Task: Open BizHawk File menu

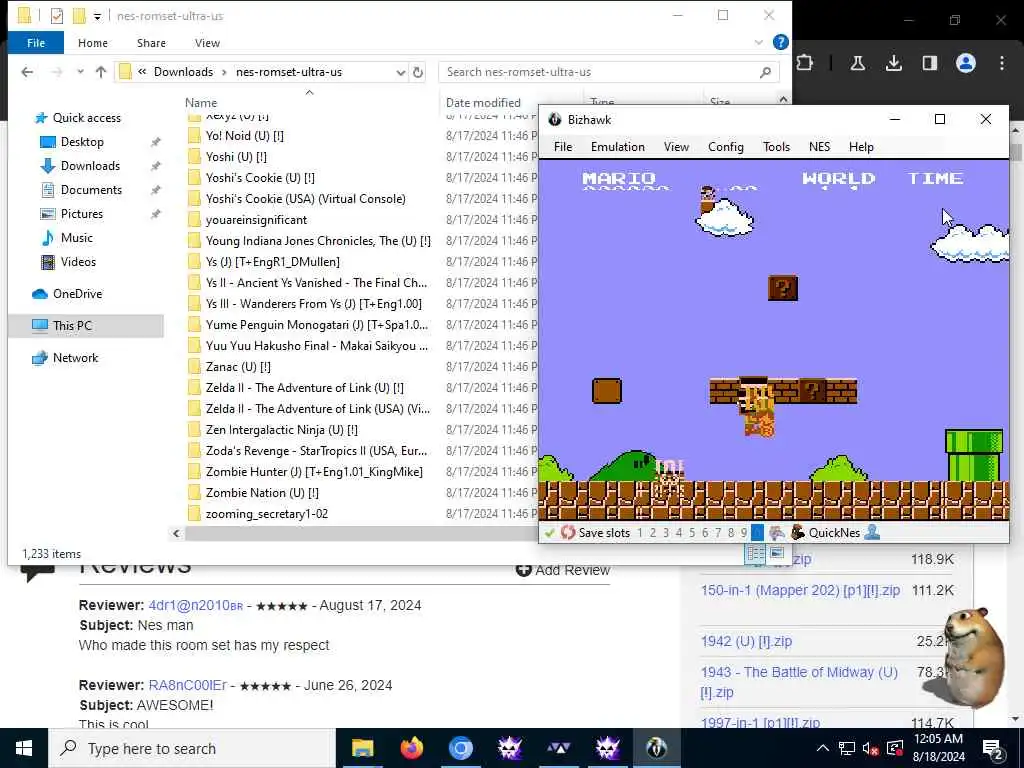Action: point(563,147)
